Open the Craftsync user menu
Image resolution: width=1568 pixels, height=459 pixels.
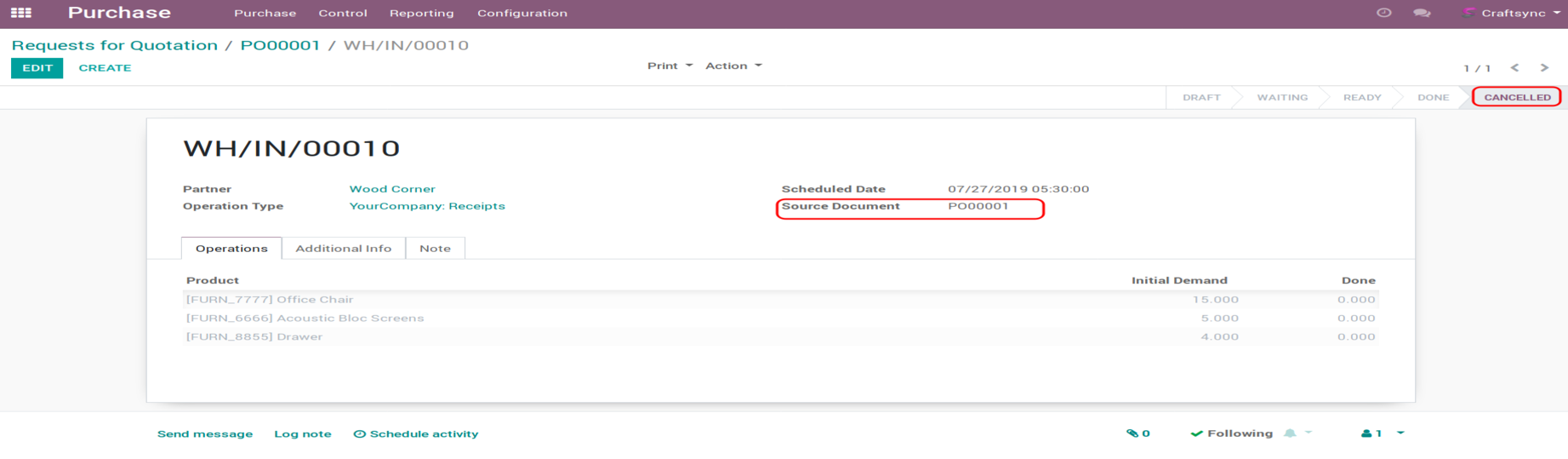[x=1513, y=13]
